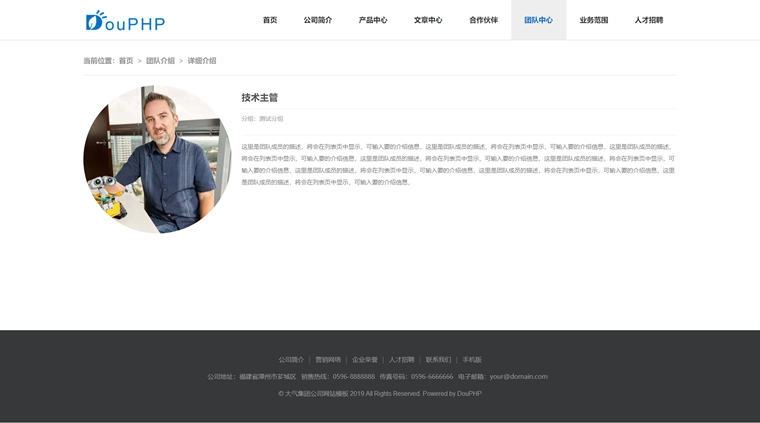Go to 公司简介 in the top navigation

318,20
